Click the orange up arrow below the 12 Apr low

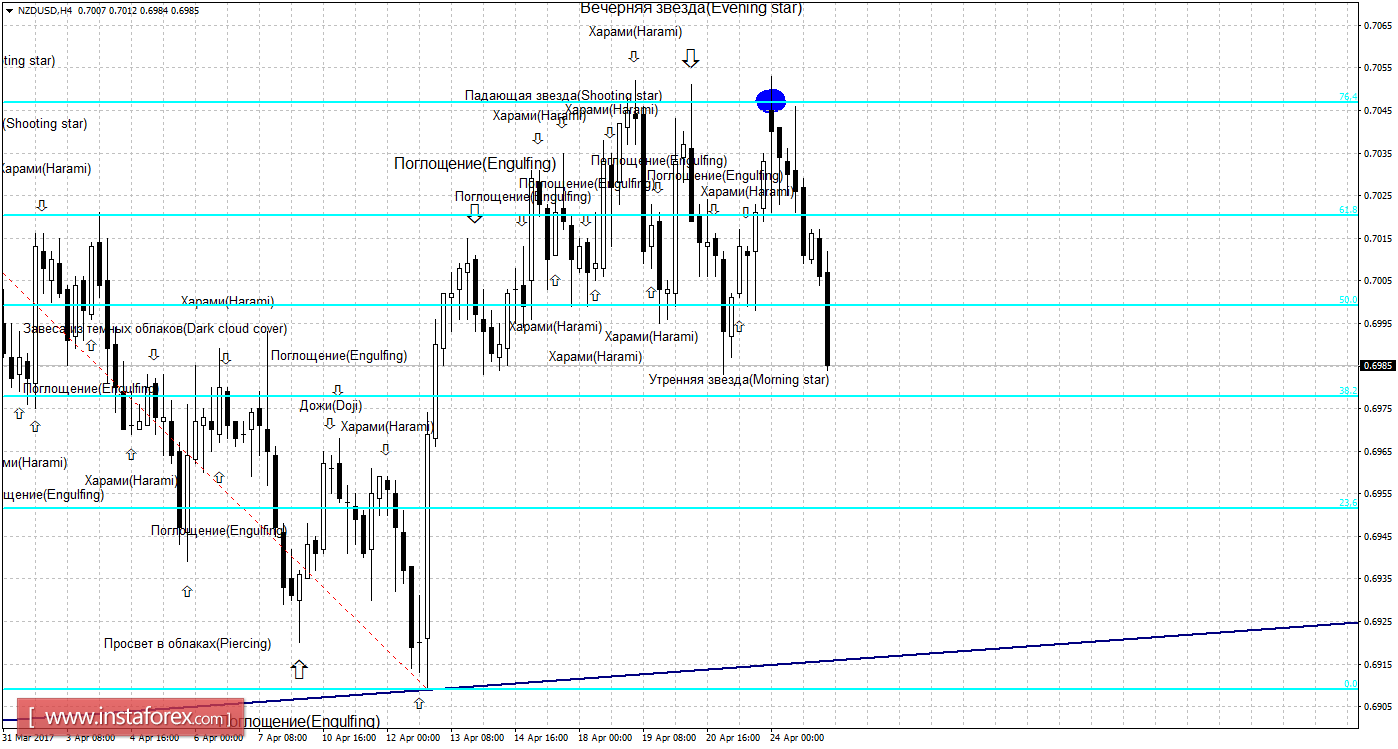419,703
